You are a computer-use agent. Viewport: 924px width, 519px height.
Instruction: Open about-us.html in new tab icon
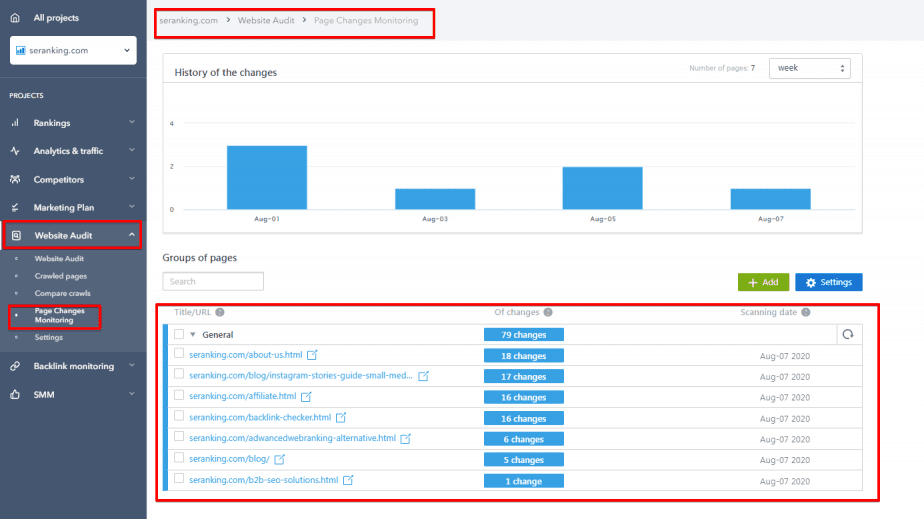coord(312,355)
